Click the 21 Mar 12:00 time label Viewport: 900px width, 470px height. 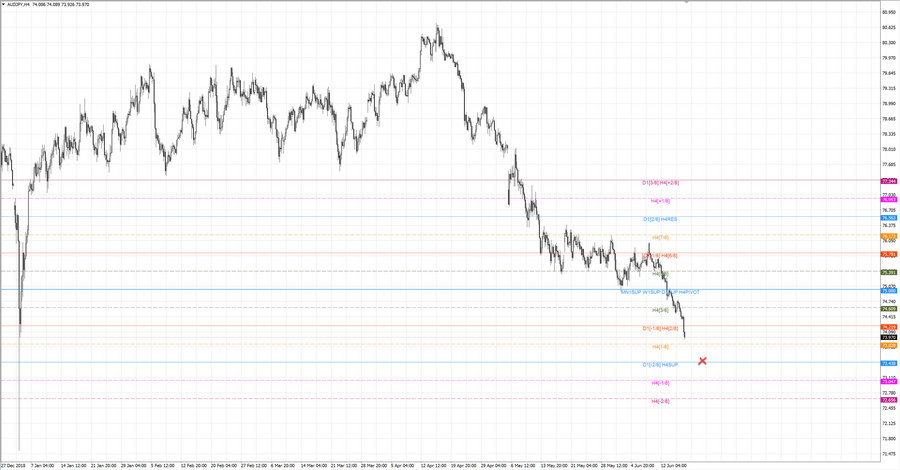344,465
